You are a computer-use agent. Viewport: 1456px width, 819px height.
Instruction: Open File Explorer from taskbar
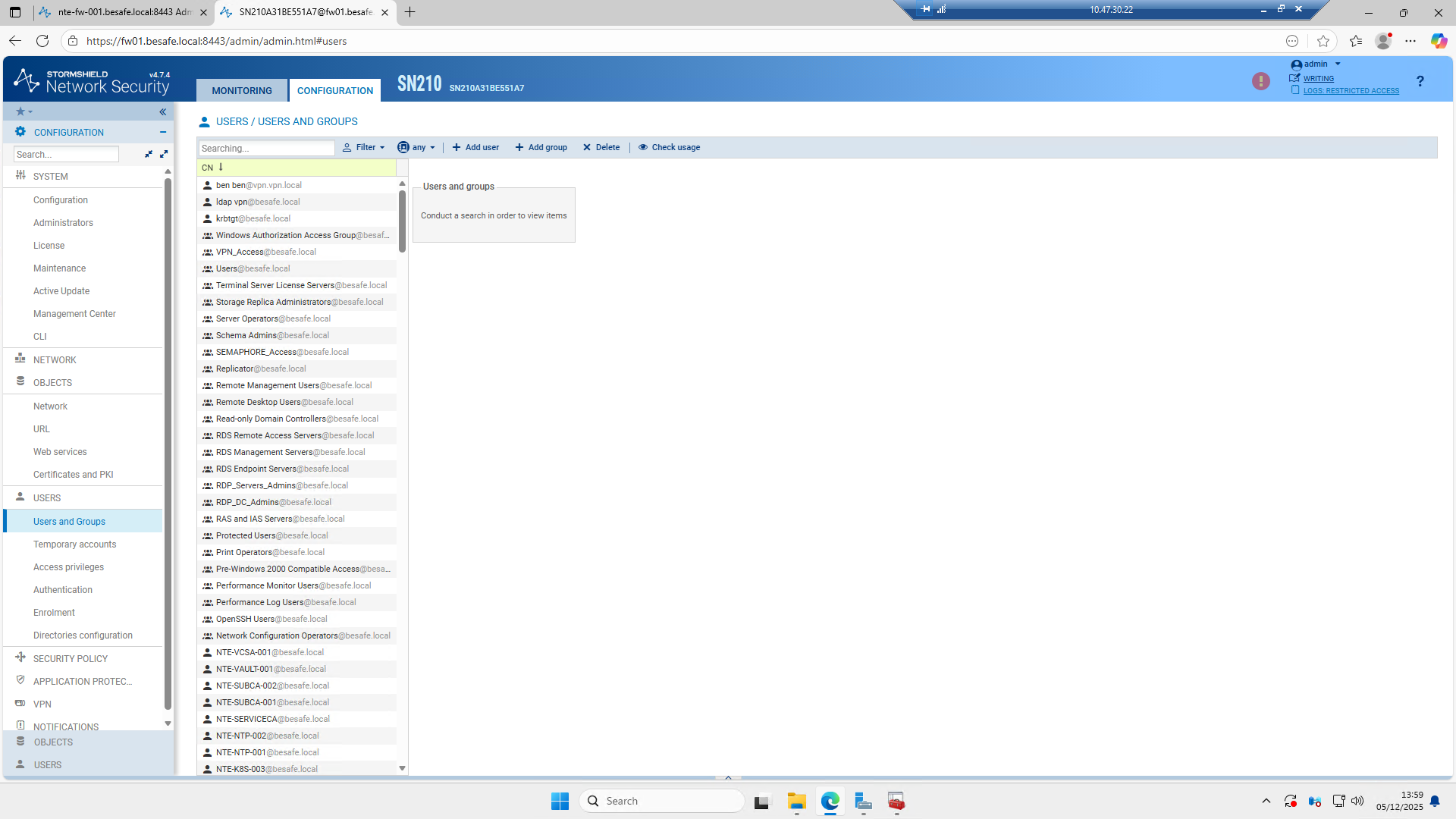pyautogui.click(x=796, y=801)
